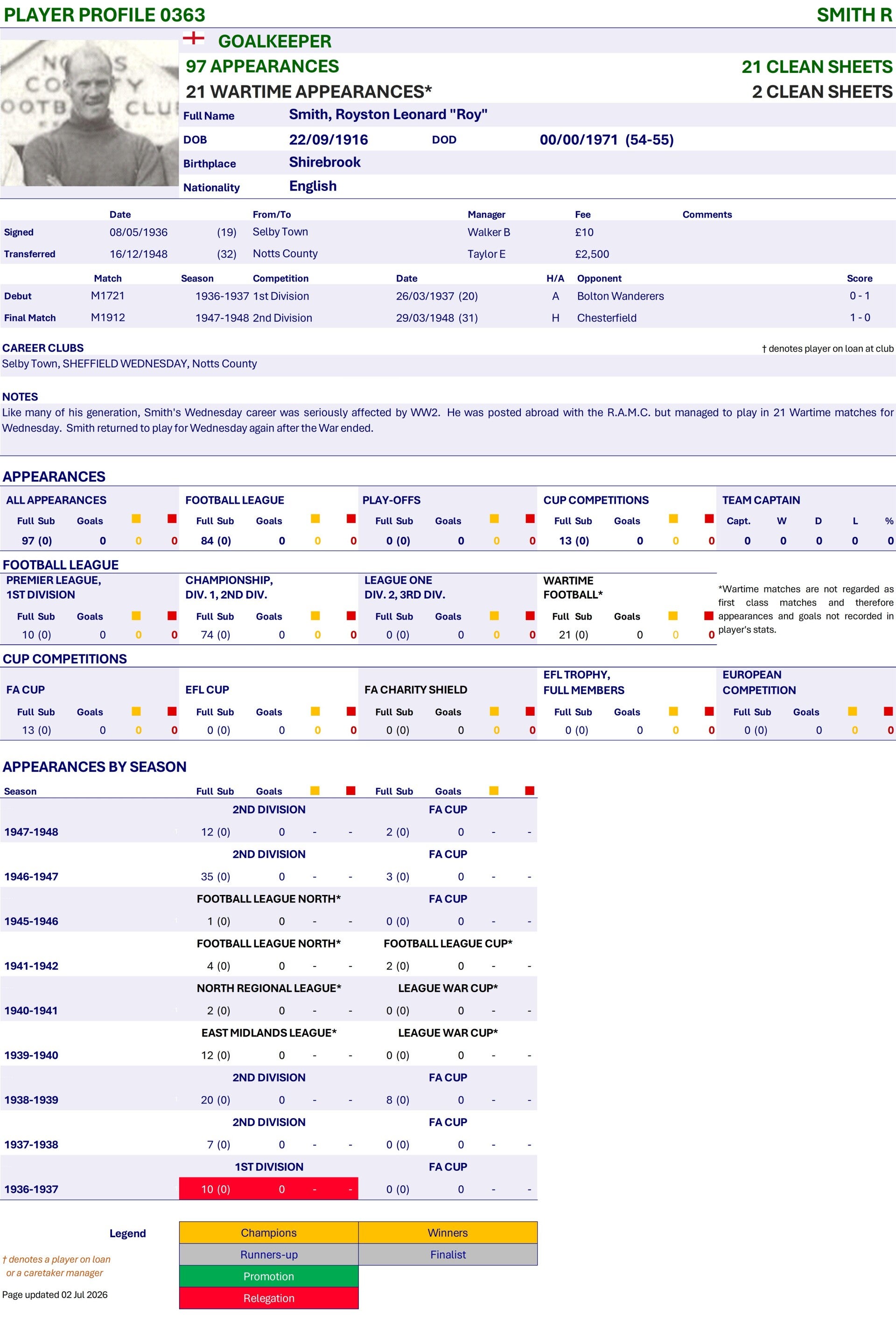This screenshot has width=896, height=1331.
Task: Click the Roy Smith player photo
Action: tap(90, 113)
